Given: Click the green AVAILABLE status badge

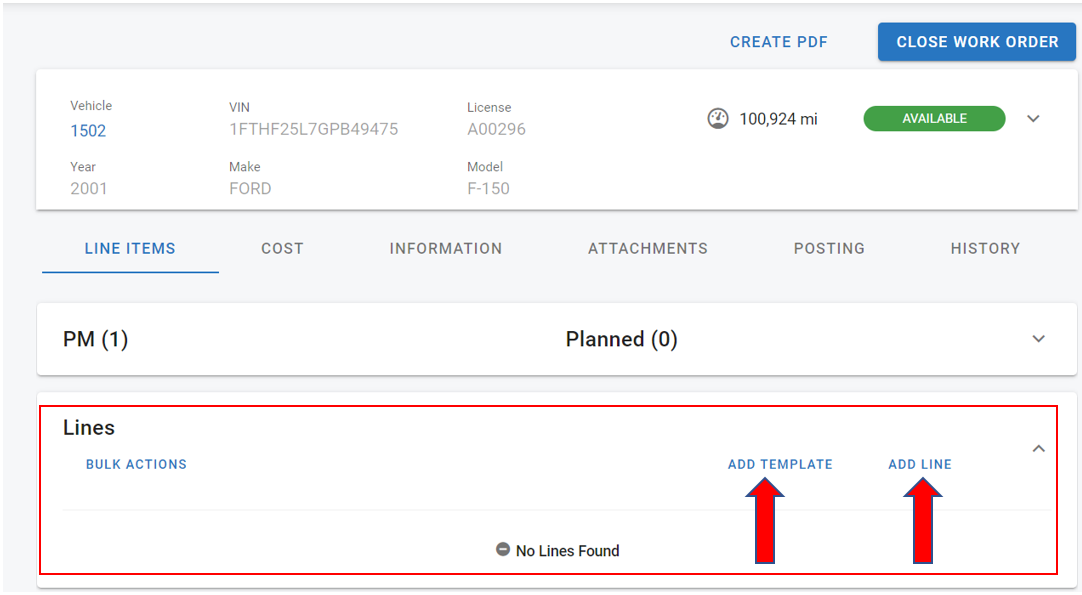Looking at the screenshot, I should point(934,119).
